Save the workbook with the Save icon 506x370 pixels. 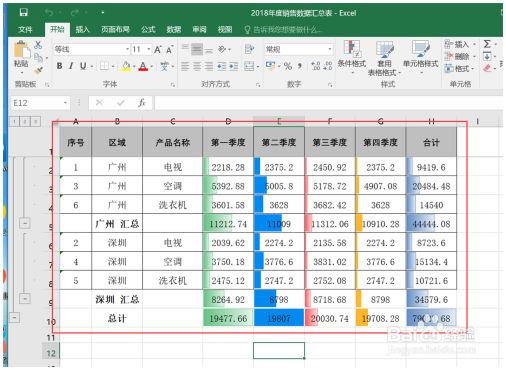pyautogui.click(x=24, y=13)
